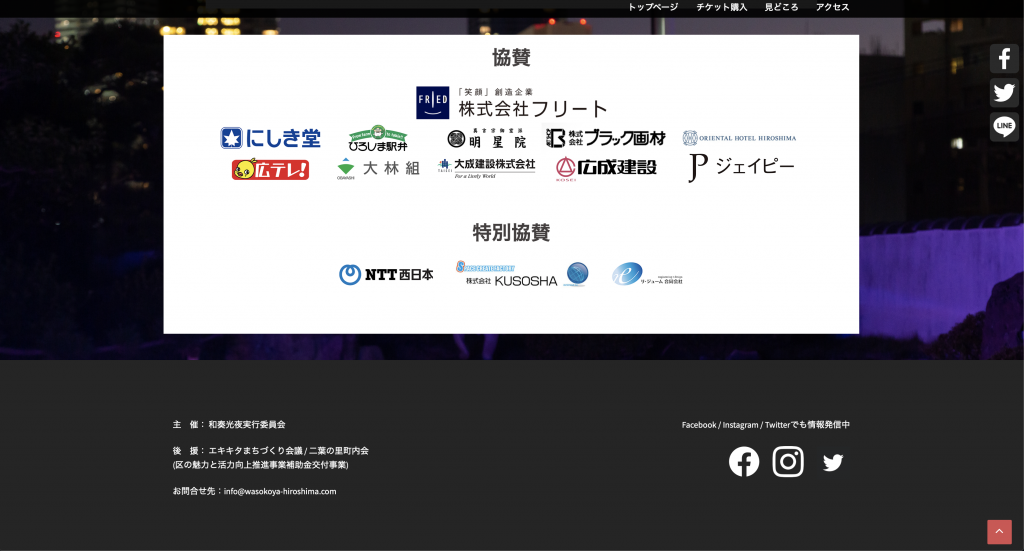Screen dimensions: 1024x551
Task: Click the にしき堂 sponsor logo
Action: click(x=270, y=138)
